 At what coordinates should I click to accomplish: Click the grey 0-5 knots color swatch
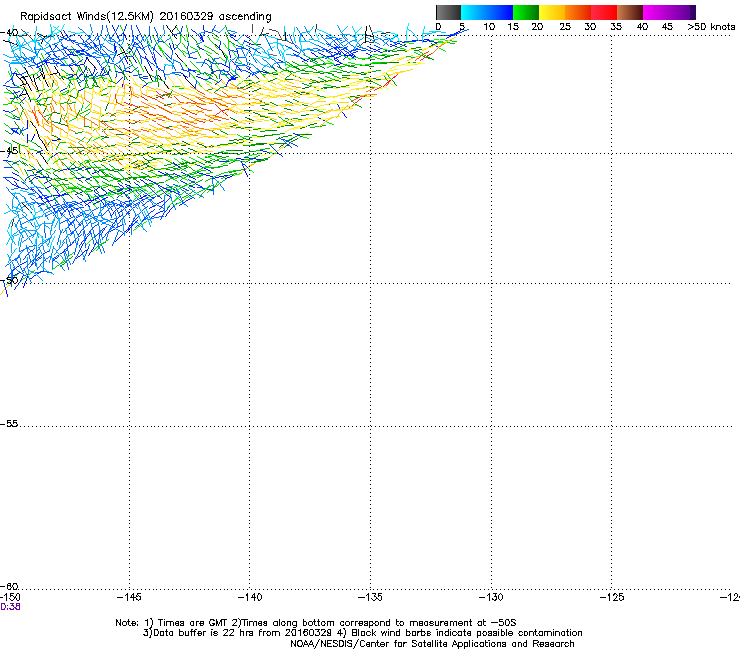[x=448, y=12]
